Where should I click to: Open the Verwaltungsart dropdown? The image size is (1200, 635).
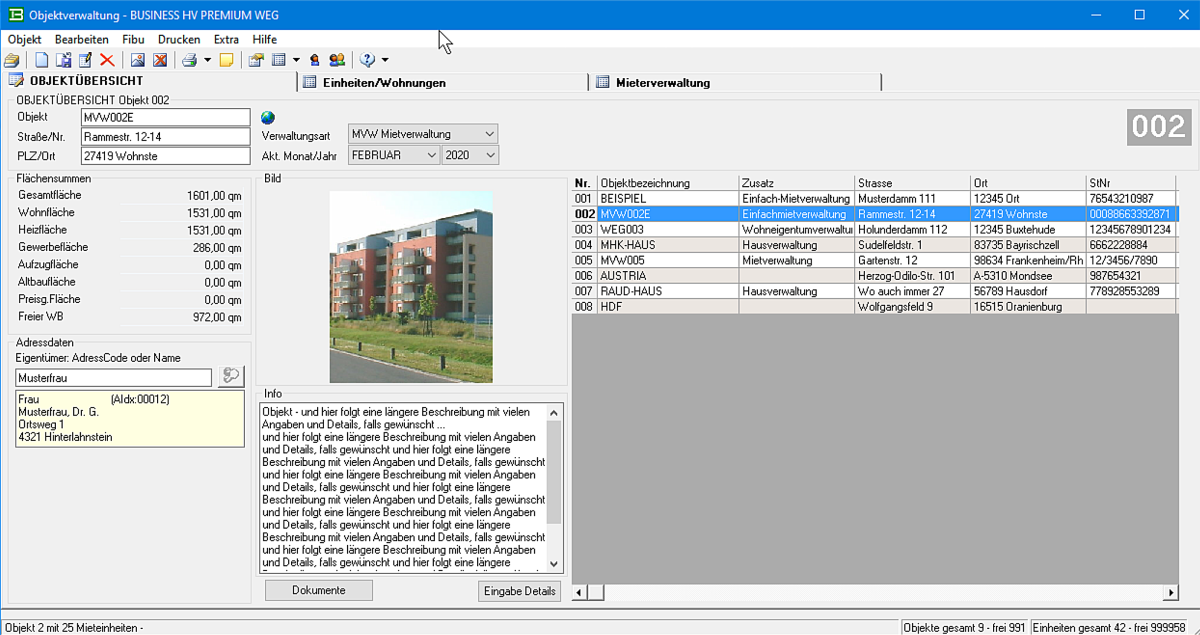coord(488,134)
